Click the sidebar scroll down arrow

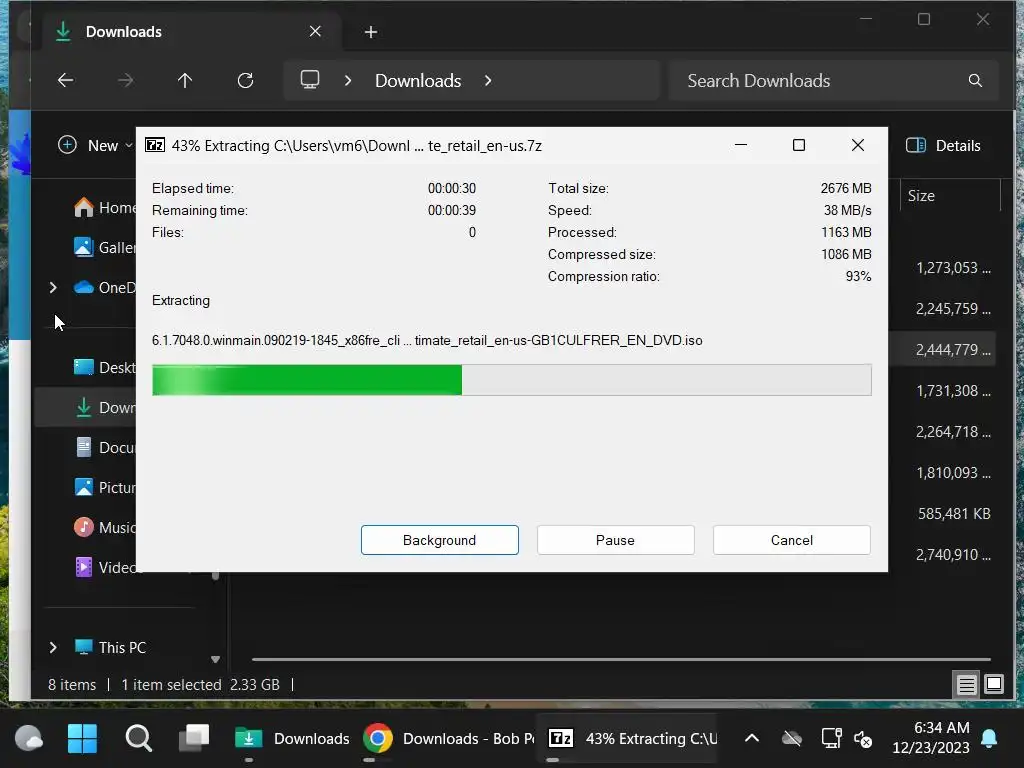(215, 660)
